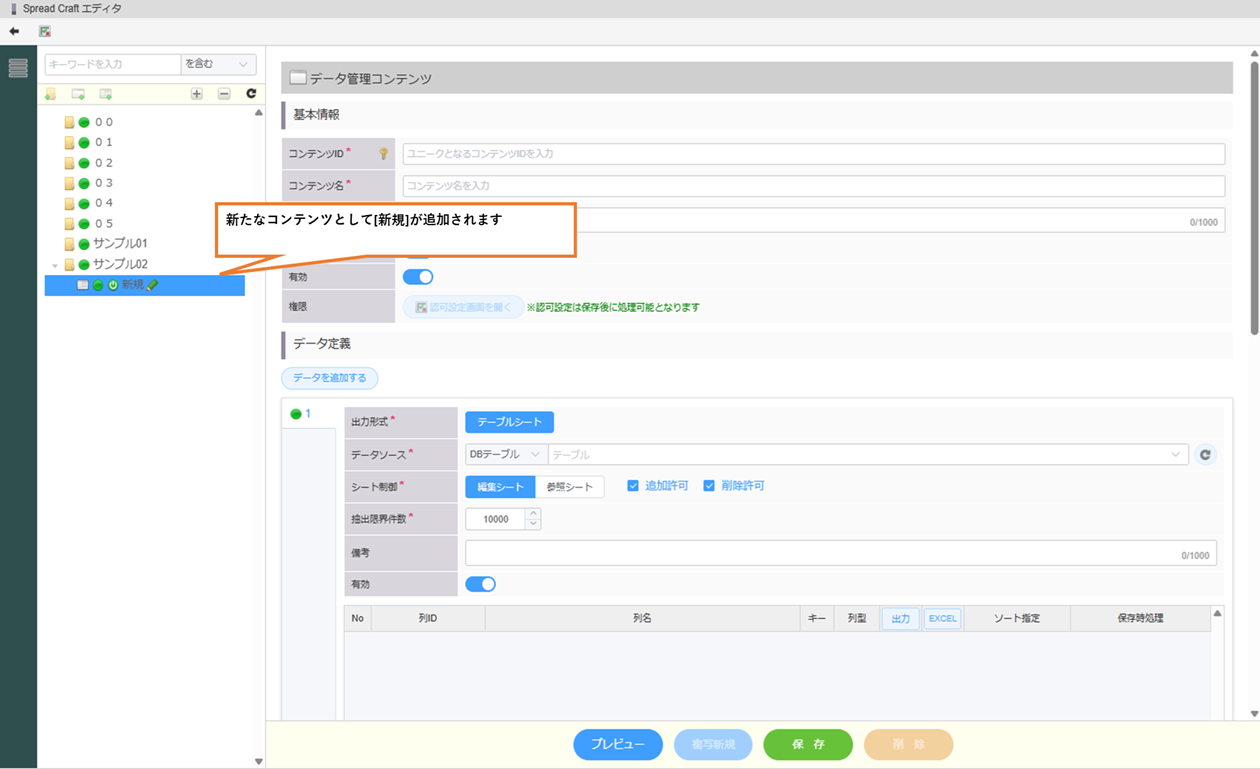Select data definition tab 1
This screenshot has width=1260, height=769.
point(302,414)
